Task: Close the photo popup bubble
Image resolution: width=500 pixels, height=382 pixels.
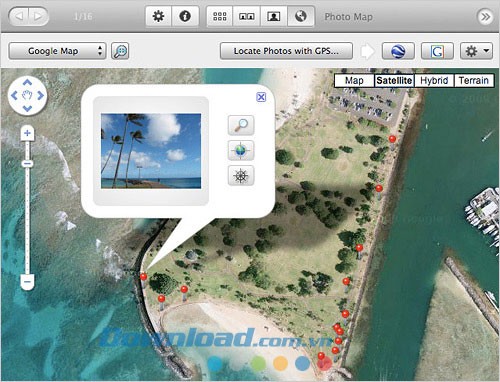Action: (261, 97)
